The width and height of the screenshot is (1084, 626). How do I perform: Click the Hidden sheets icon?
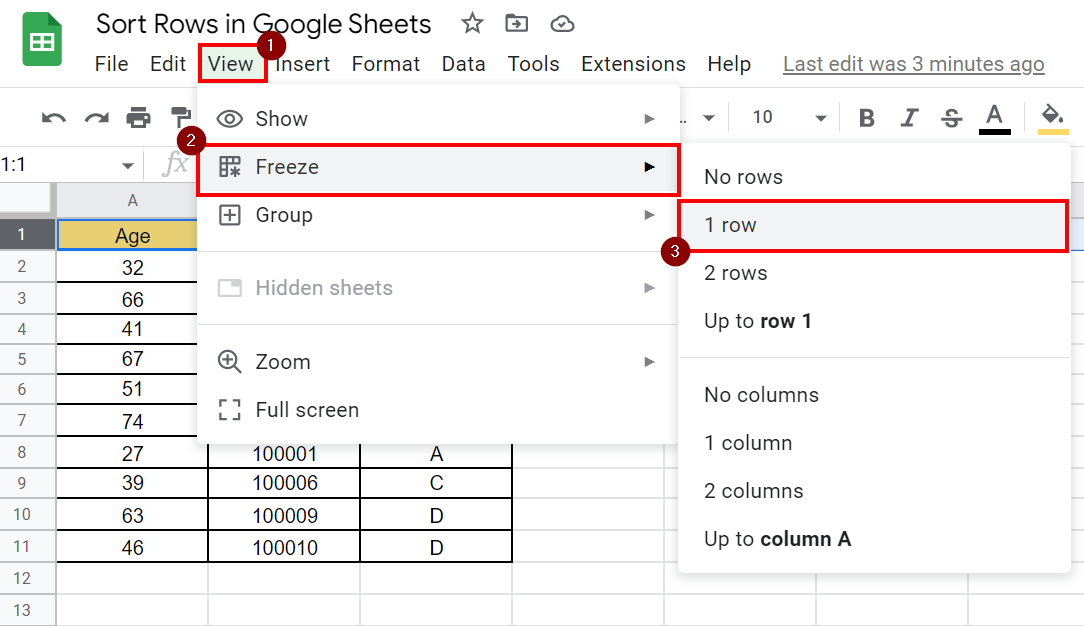pyautogui.click(x=230, y=287)
